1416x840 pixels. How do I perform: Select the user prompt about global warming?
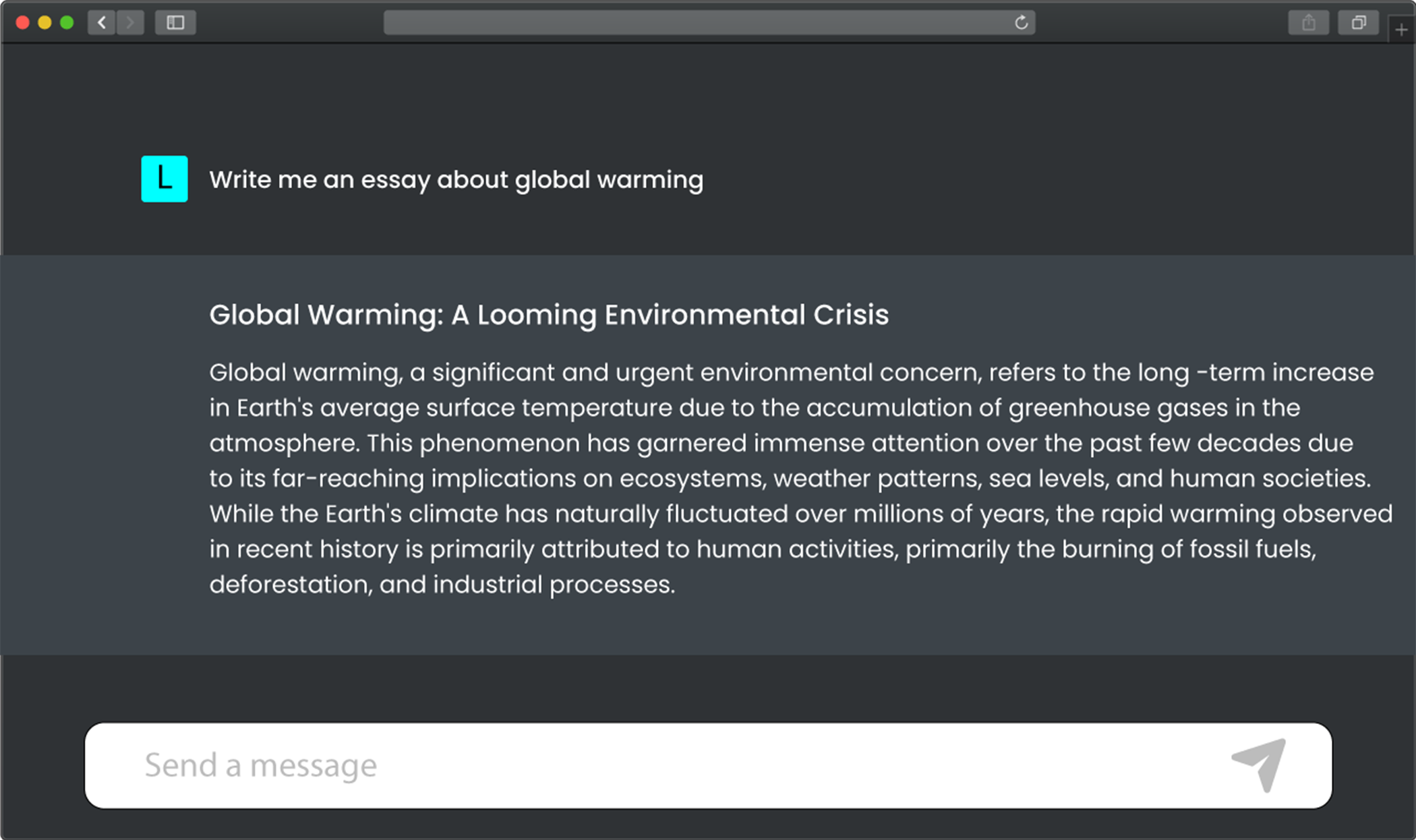(456, 180)
